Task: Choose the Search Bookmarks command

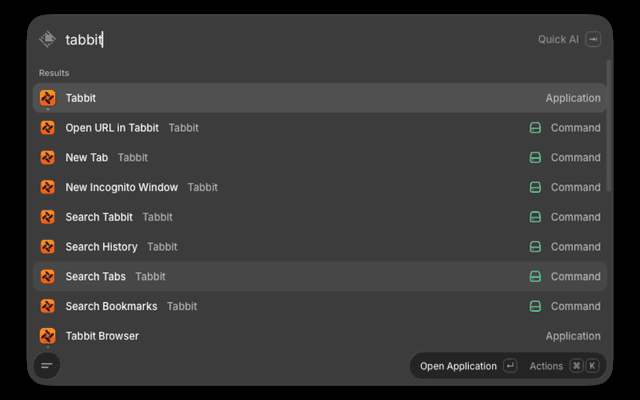Action: click(x=320, y=306)
